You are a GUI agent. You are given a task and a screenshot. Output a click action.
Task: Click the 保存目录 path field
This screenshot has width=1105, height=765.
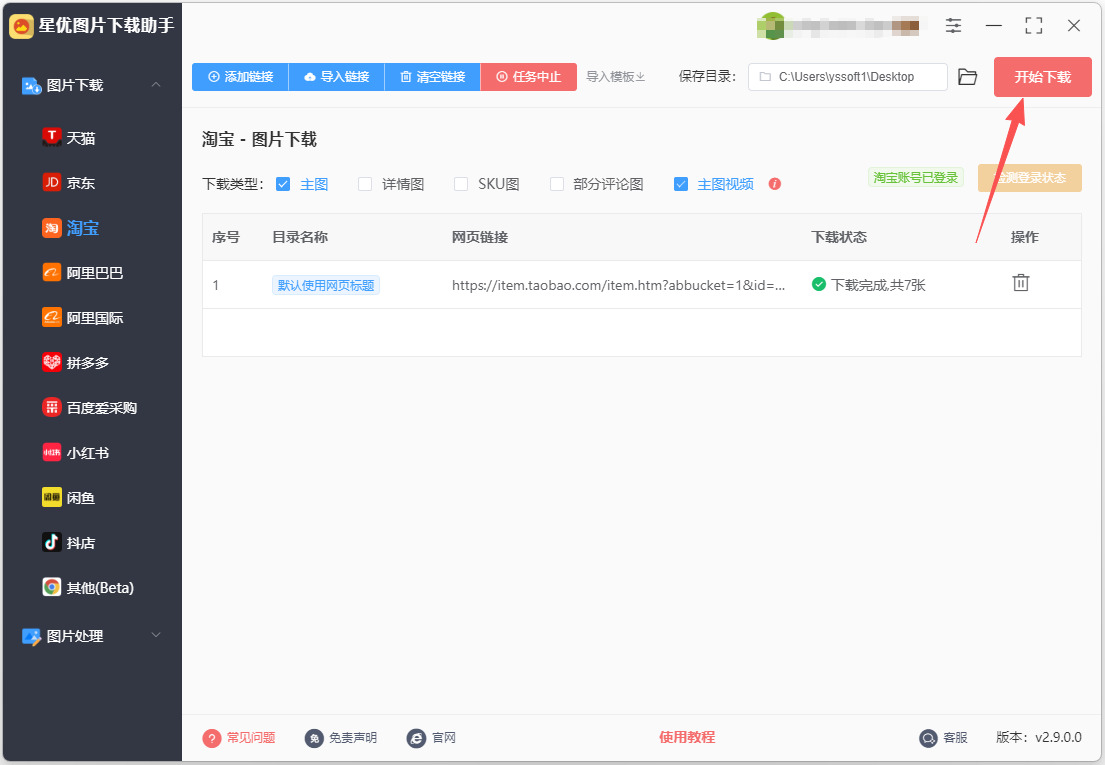pos(848,77)
